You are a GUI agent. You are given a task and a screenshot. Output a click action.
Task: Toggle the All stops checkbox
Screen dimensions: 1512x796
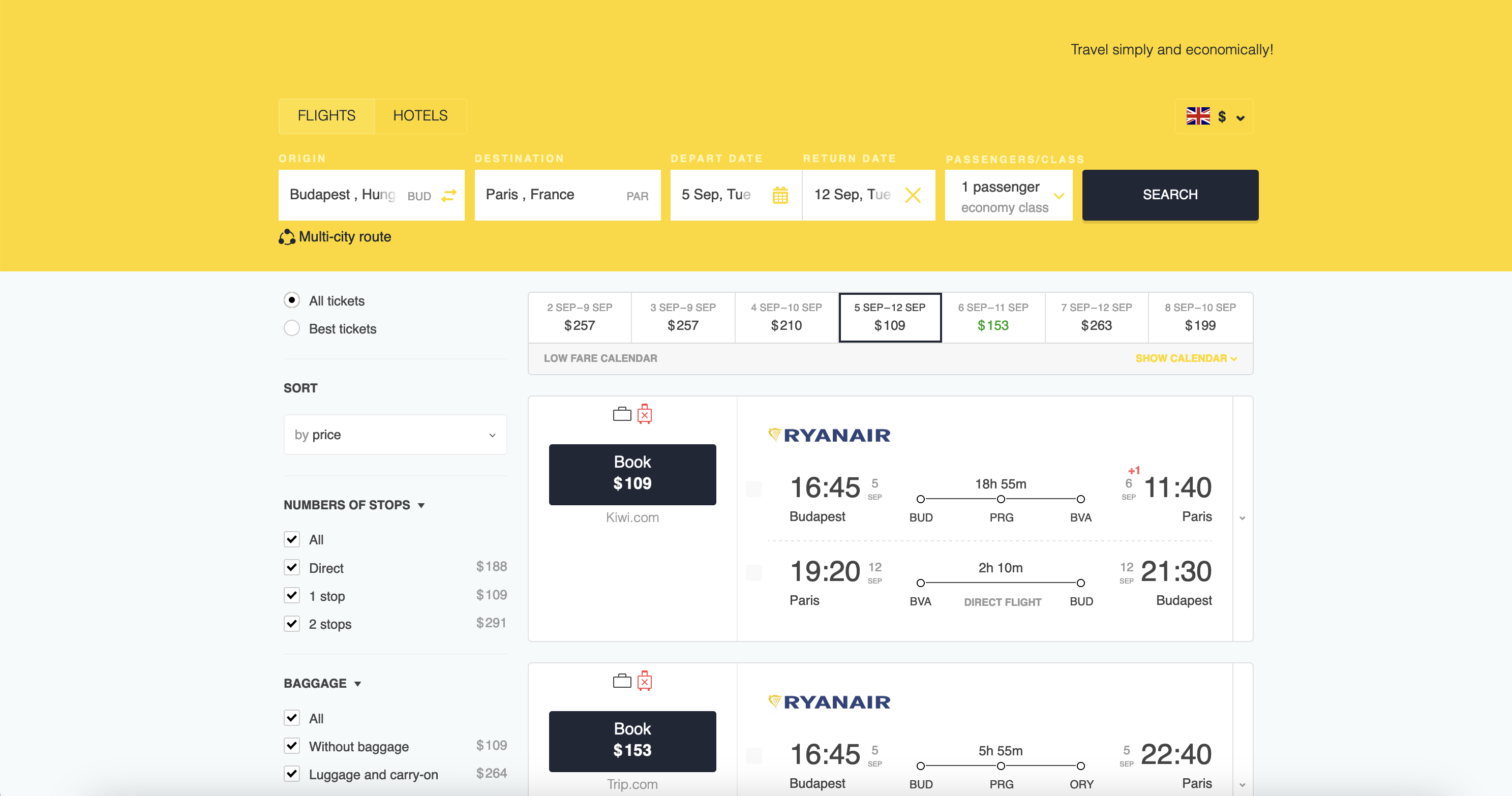point(292,539)
